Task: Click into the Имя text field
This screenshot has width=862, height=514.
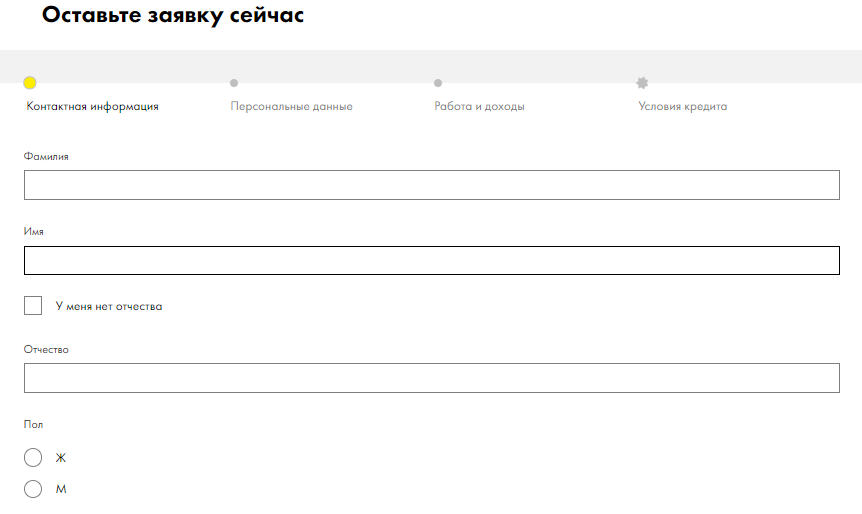Action: coord(431,260)
